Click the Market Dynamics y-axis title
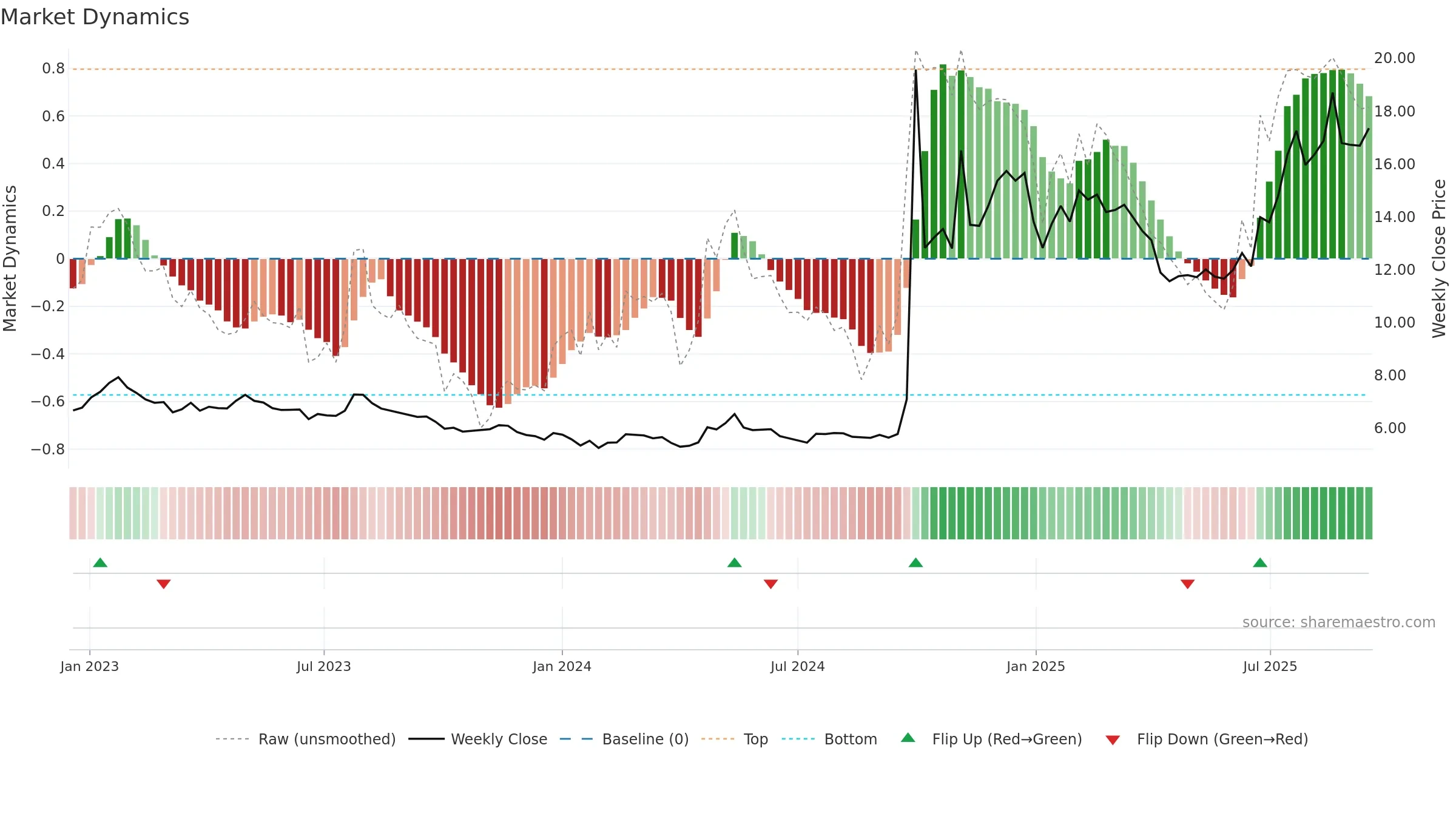Screen dimensions: 1456x819 pyautogui.click(x=10, y=258)
